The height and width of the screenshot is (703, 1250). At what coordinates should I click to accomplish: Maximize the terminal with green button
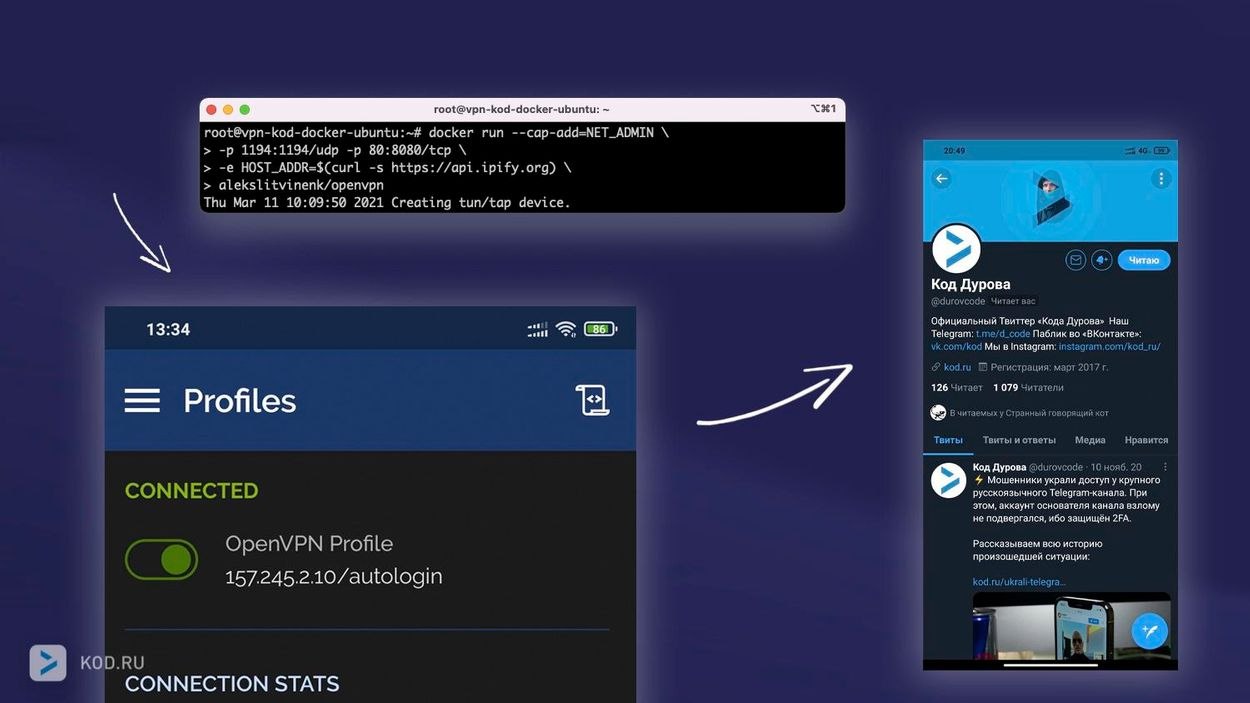244,109
